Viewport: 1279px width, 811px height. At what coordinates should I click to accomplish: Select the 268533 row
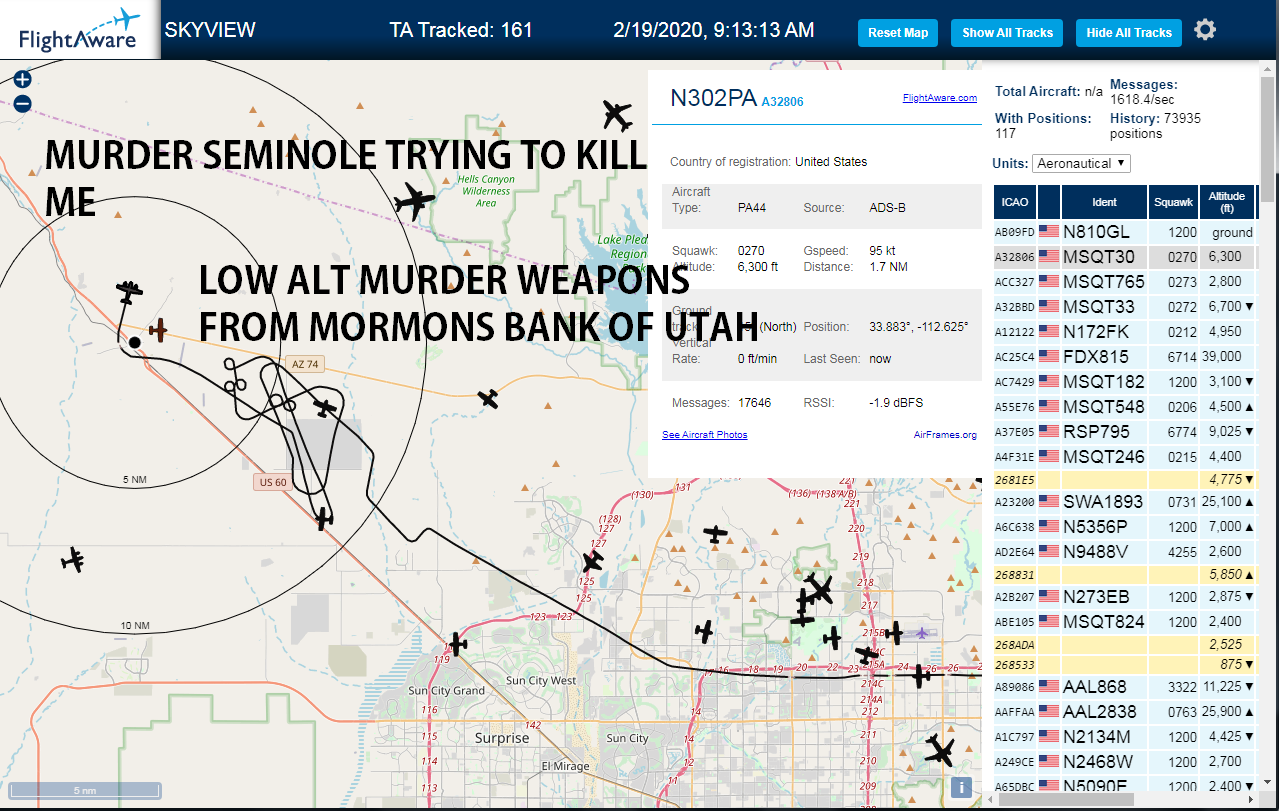tap(1124, 664)
